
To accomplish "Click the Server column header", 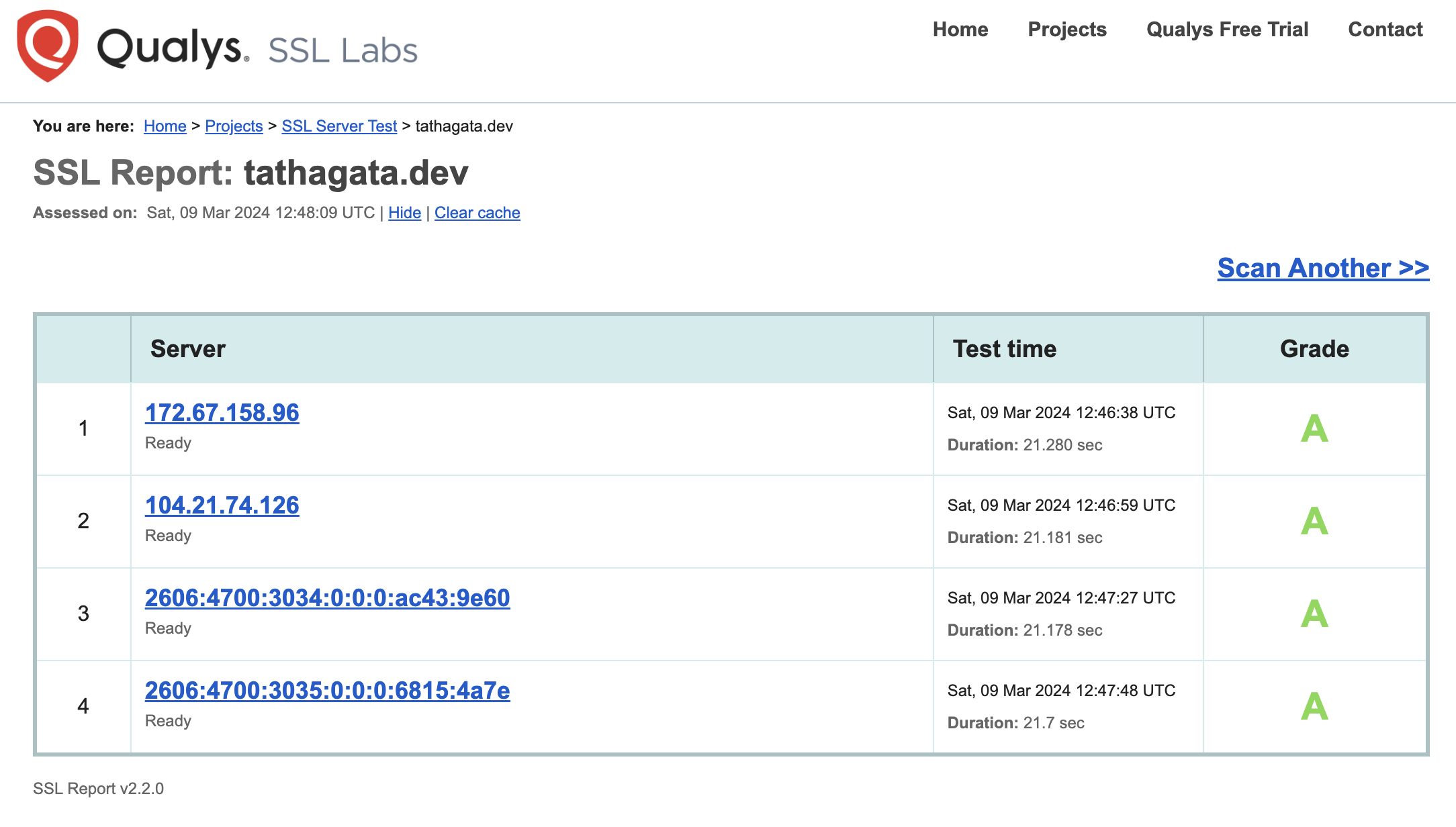I will coord(189,348).
